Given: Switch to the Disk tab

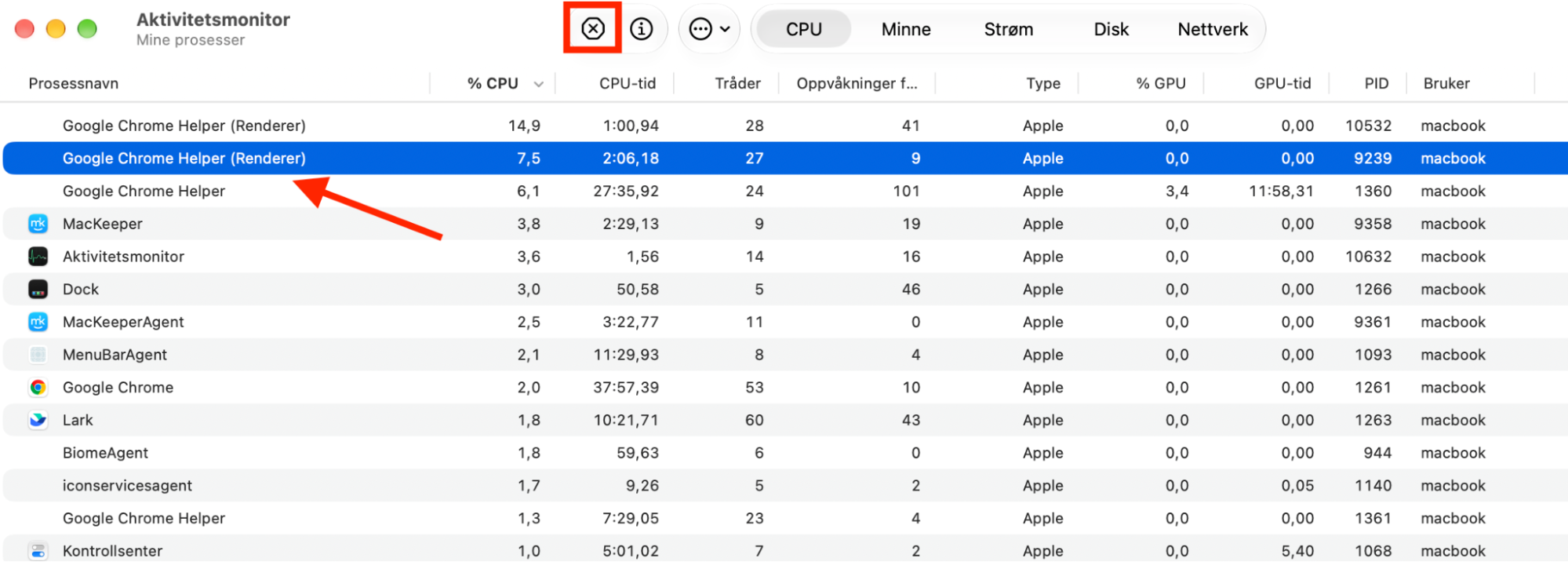Looking at the screenshot, I should [x=1111, y=29].
